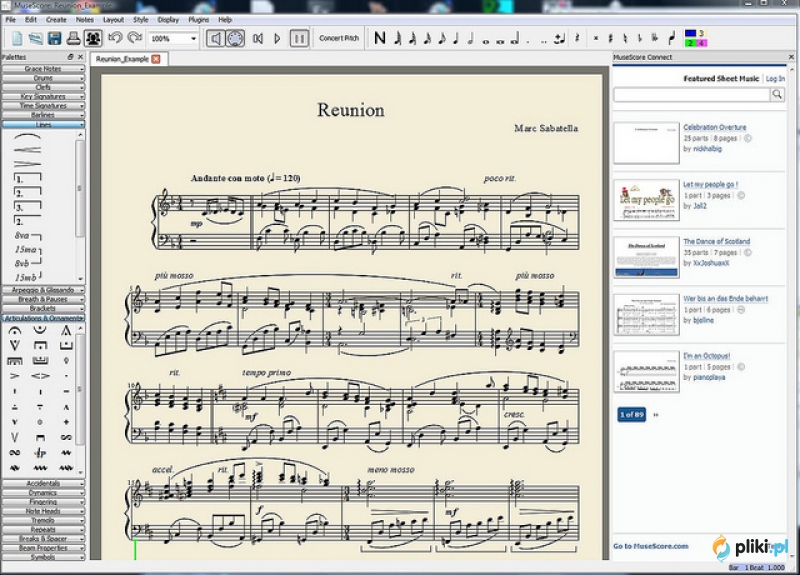The image size is (800, 575).
Task: Apply the sharp accidental
Action: coord(610,38)
